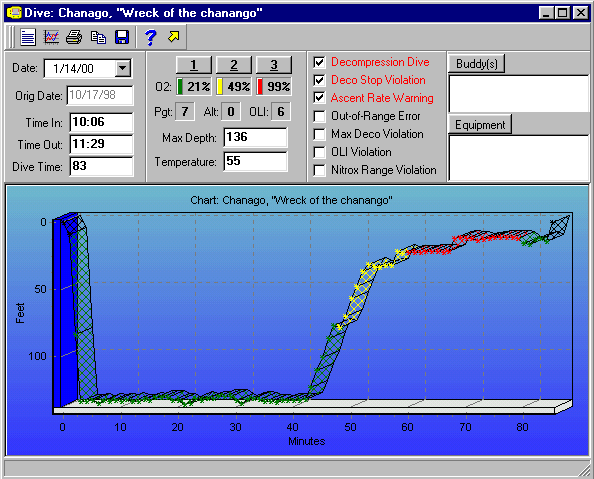The height and width of the screenshot is (479, 594).
Task: Enable the Out-of-Range Error checkbox
Action: pos(319,116)
